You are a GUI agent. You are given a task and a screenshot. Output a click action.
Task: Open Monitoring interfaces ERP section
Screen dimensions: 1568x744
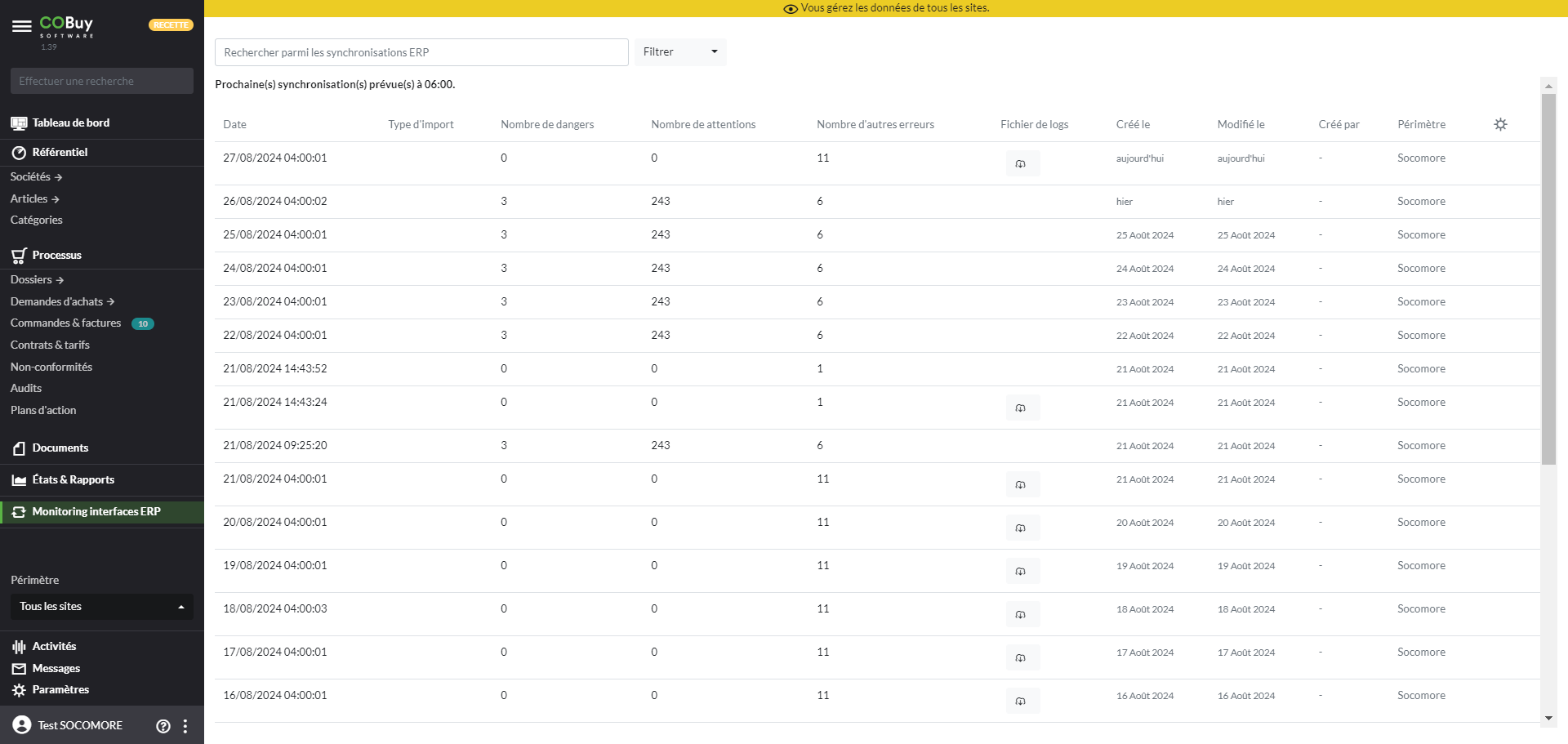pyautogui.click(x=96, y=512)
